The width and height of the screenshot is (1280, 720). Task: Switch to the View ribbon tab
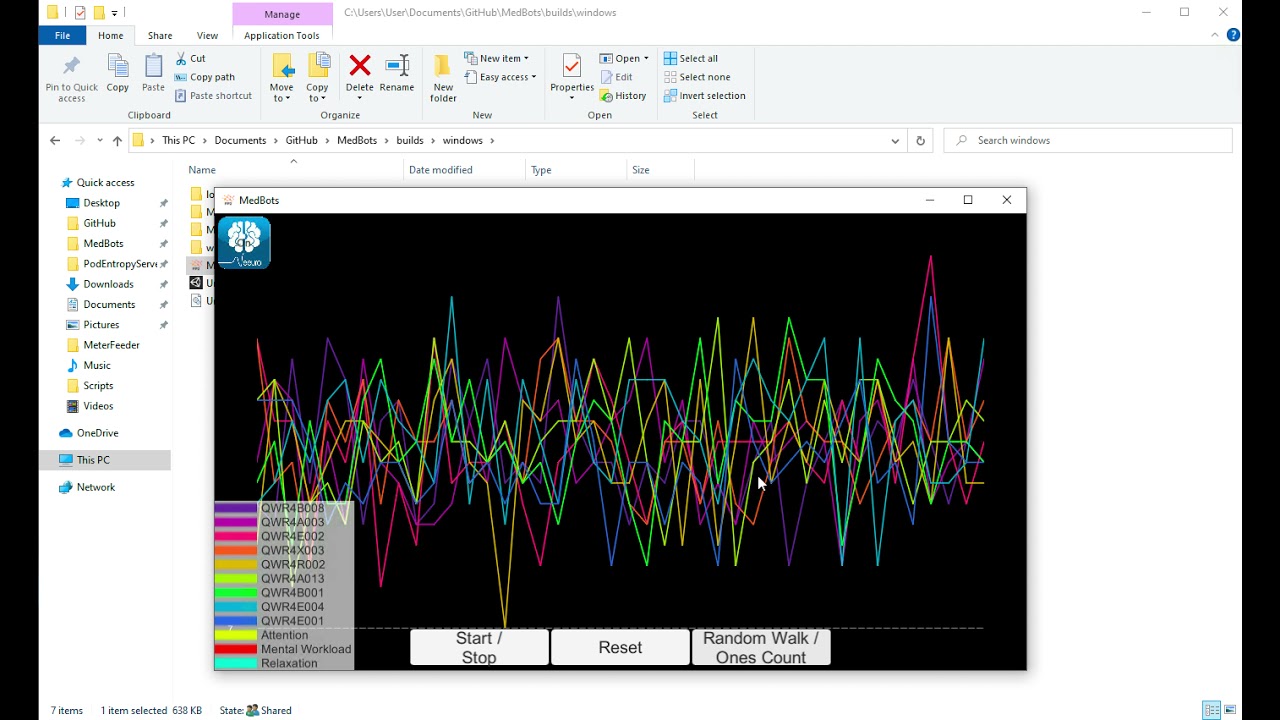207,36
